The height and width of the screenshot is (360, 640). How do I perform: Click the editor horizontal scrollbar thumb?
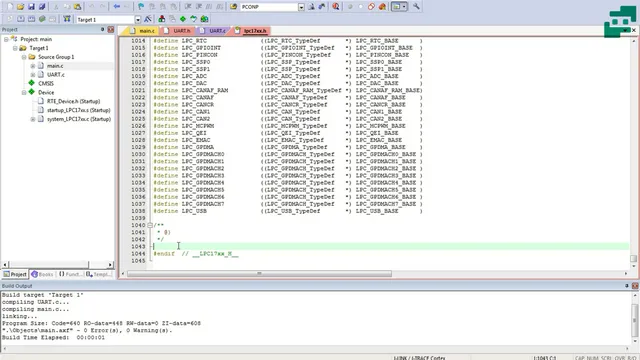[259, 273]
